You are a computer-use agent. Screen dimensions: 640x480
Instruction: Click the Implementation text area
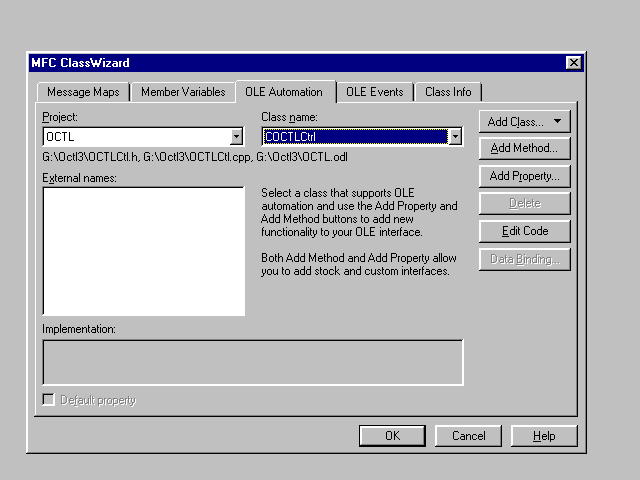point(252,362)
